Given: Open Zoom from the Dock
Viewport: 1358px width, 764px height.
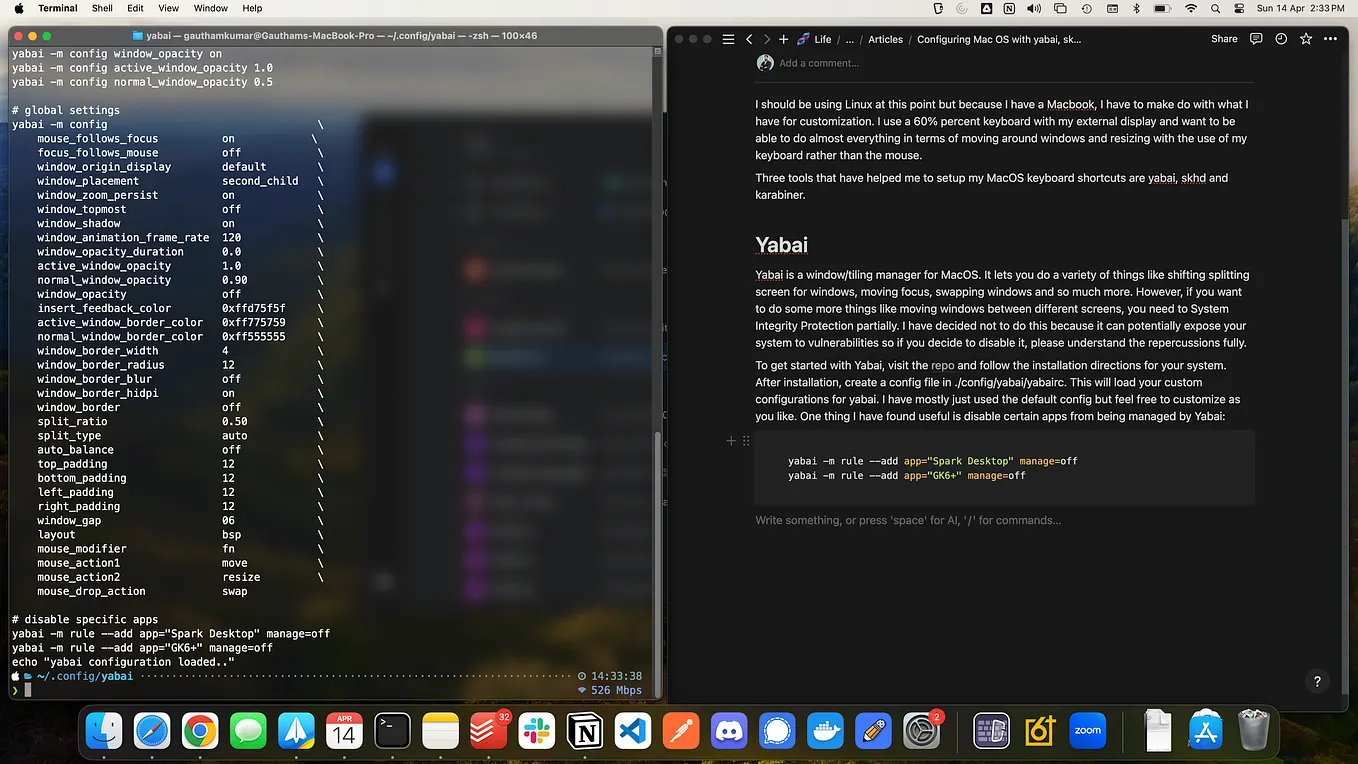Looking at the screenshot, I should [1087, 731].
